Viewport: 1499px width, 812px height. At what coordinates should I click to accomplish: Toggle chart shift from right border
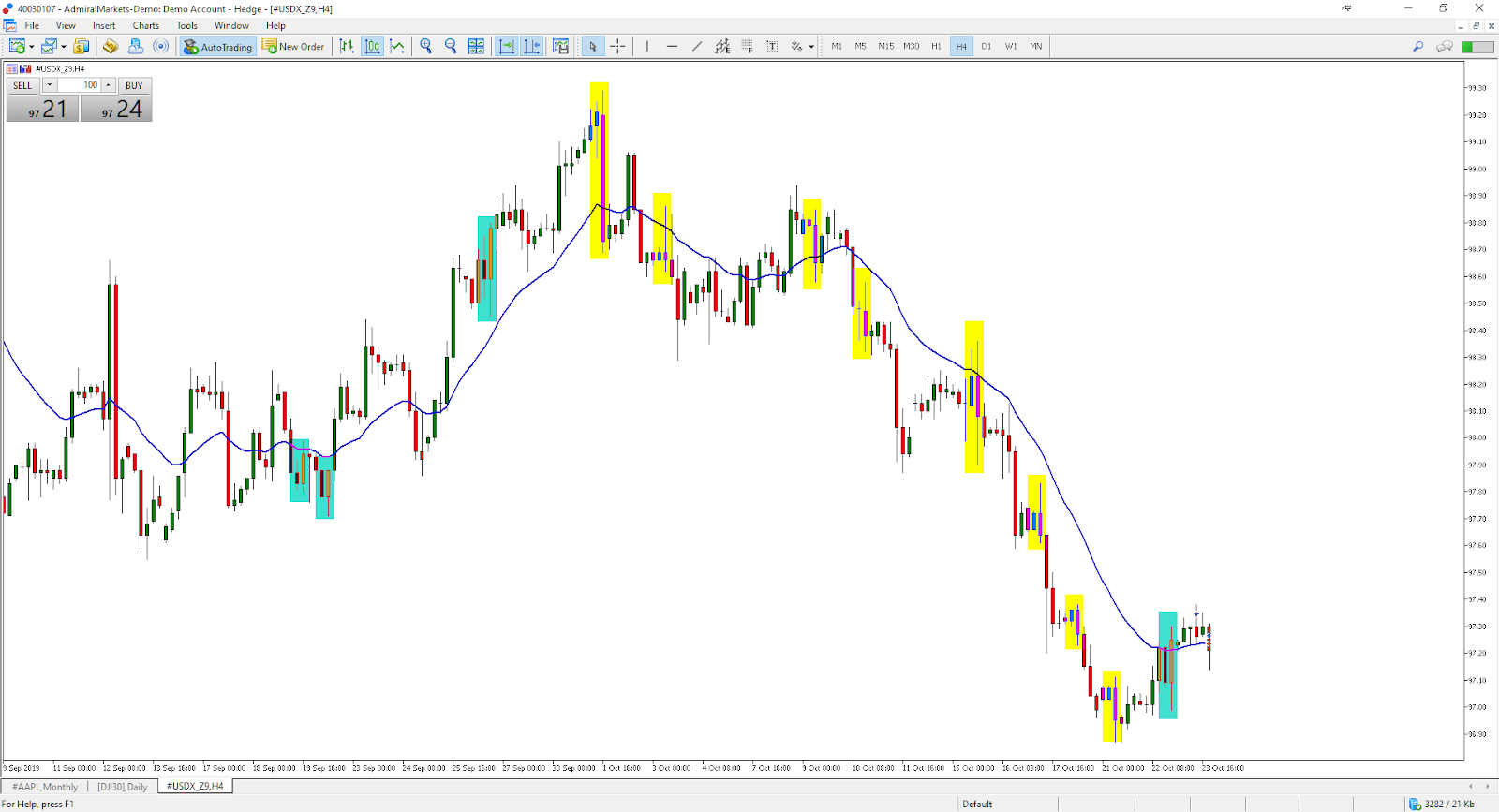pos(532,46)
